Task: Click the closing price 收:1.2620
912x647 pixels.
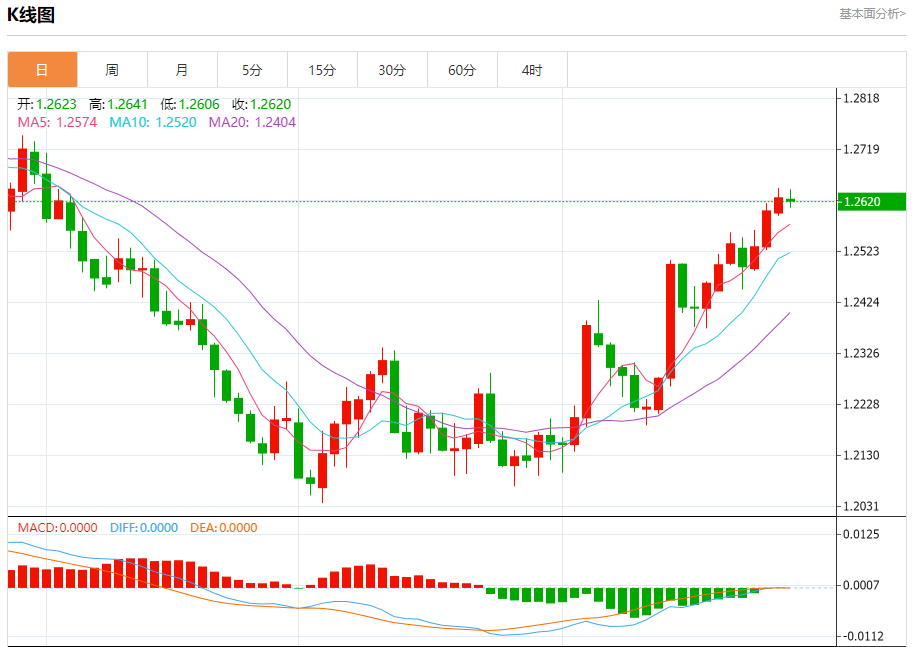Action: (261, 104)
